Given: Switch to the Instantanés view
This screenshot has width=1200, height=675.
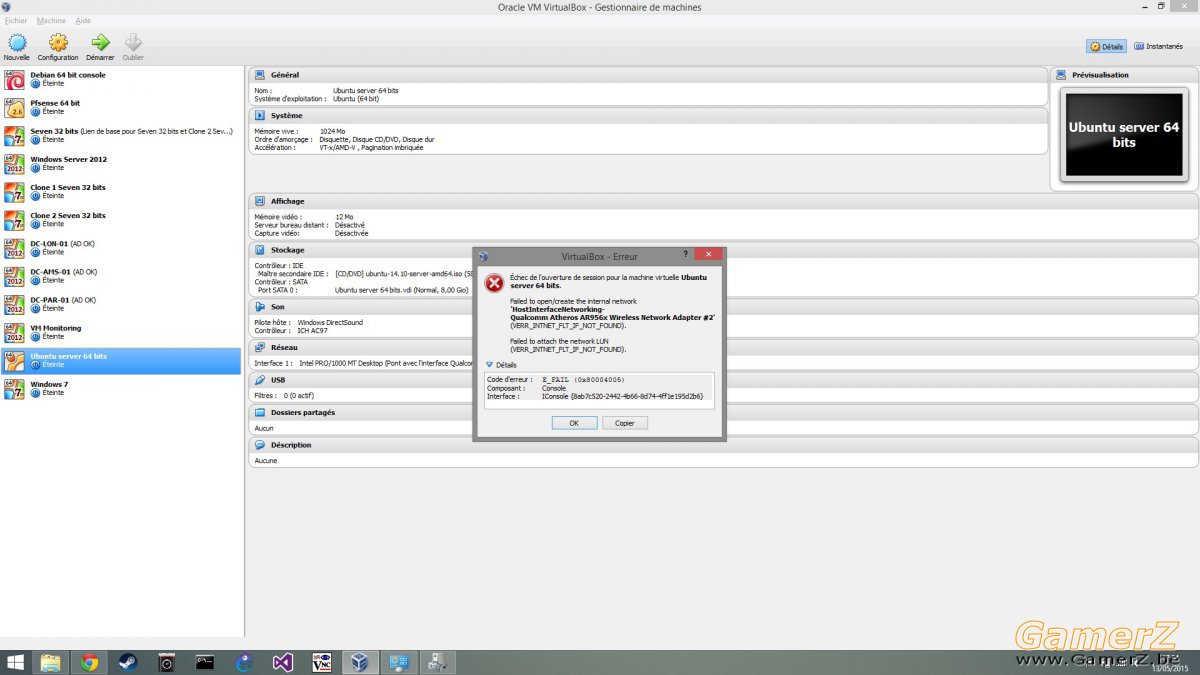Looking at the screenshot, I should [1157, 46].
